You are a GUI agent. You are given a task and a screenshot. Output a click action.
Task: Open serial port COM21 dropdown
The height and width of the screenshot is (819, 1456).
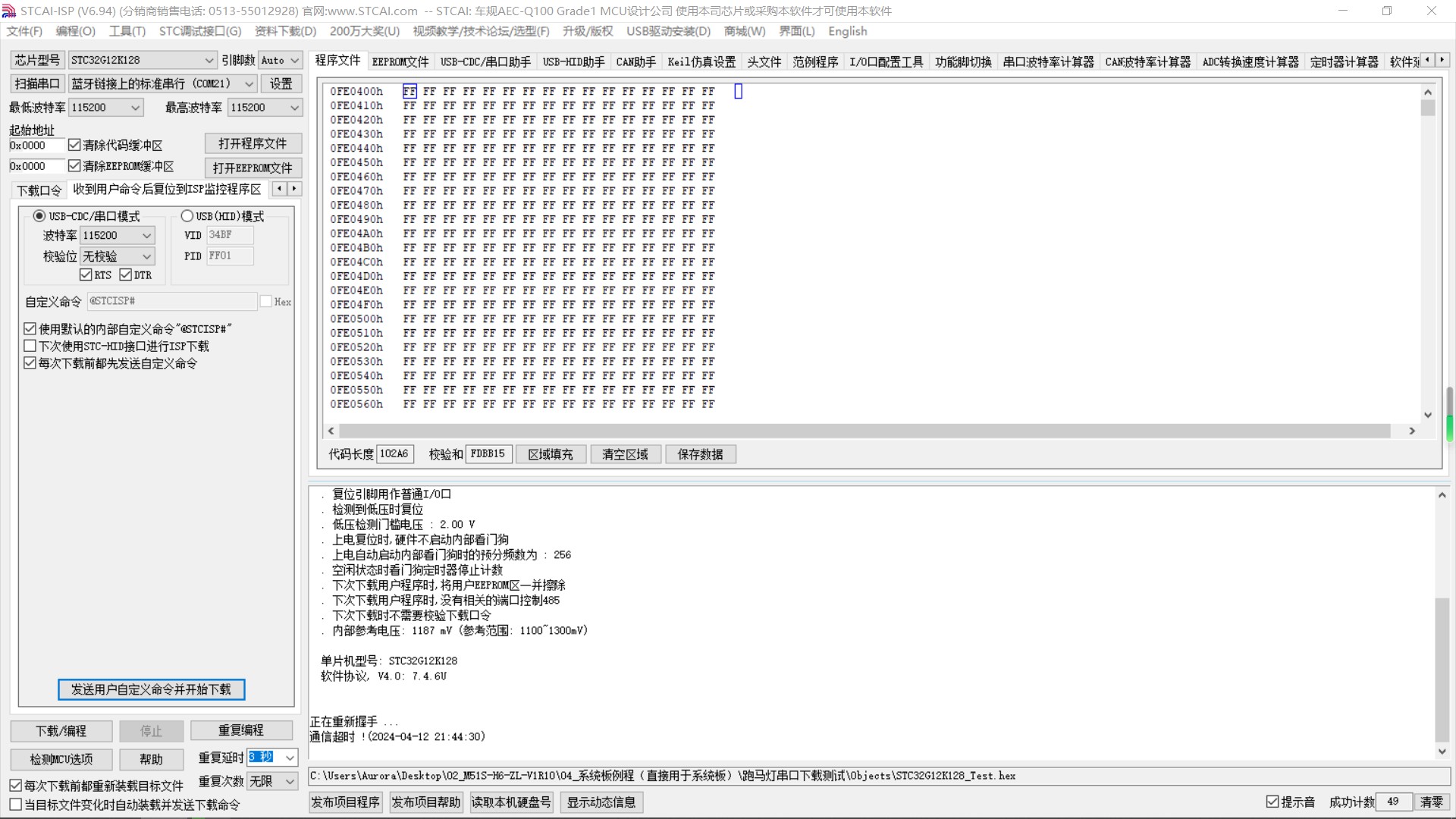pyautogui.click(x=163, y=83)
